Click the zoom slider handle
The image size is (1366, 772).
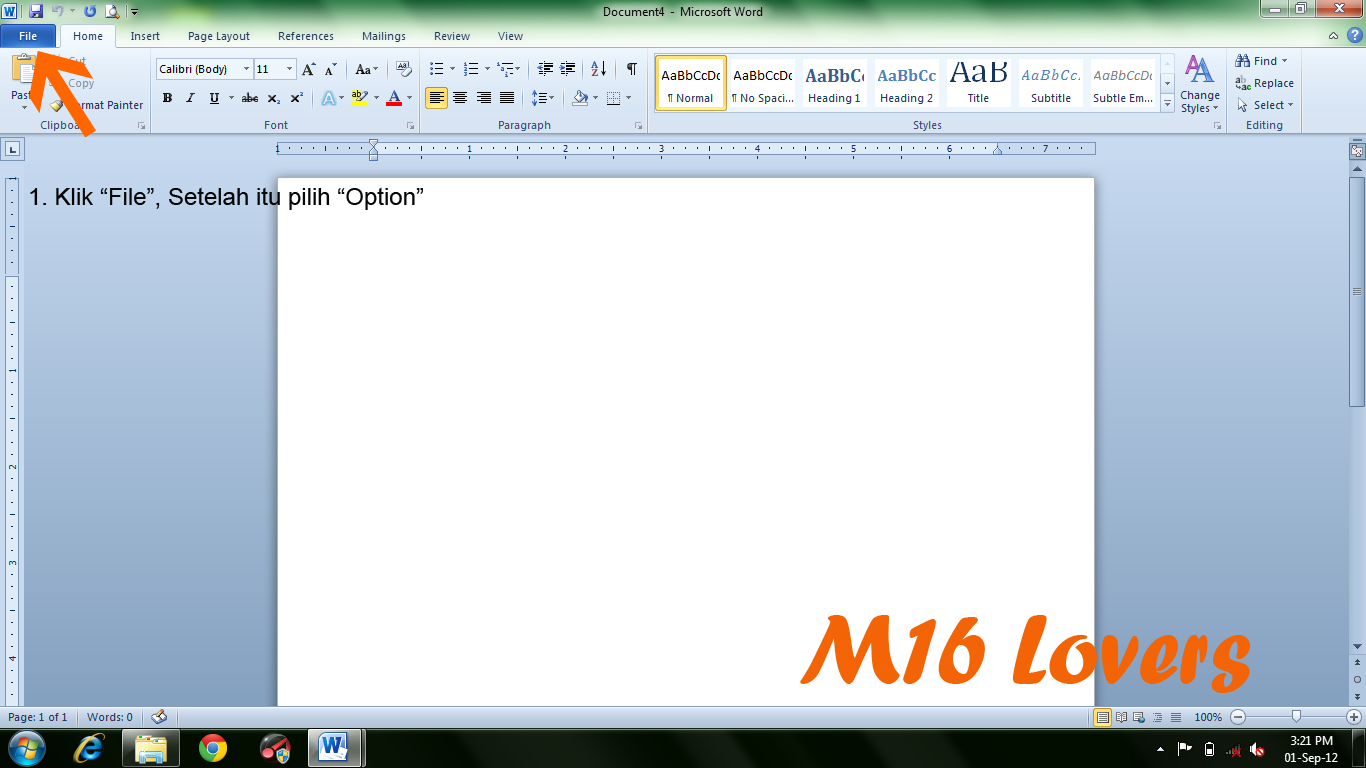tap(1296, 716)
